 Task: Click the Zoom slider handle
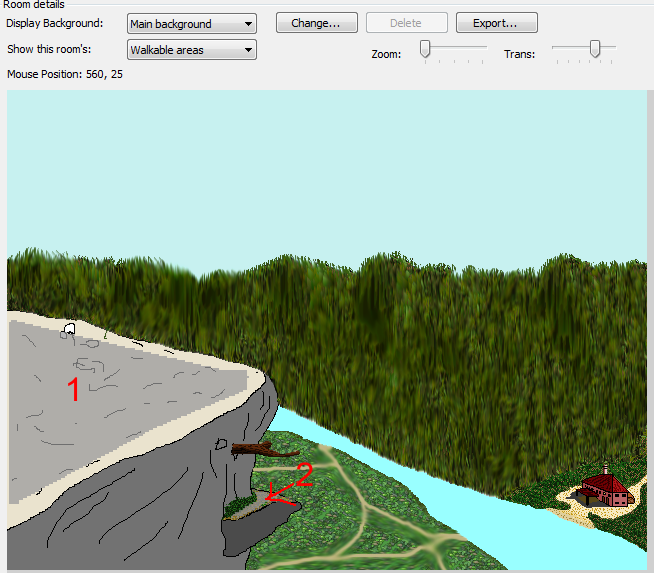coord(425,49)
